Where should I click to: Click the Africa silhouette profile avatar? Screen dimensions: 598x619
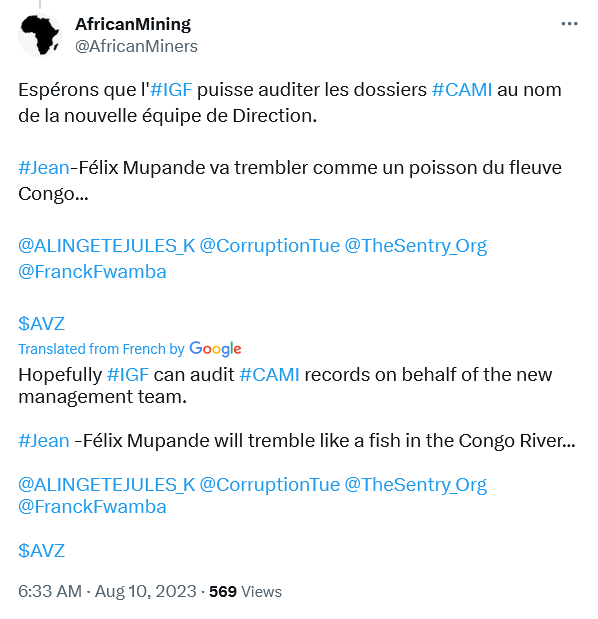39,35
